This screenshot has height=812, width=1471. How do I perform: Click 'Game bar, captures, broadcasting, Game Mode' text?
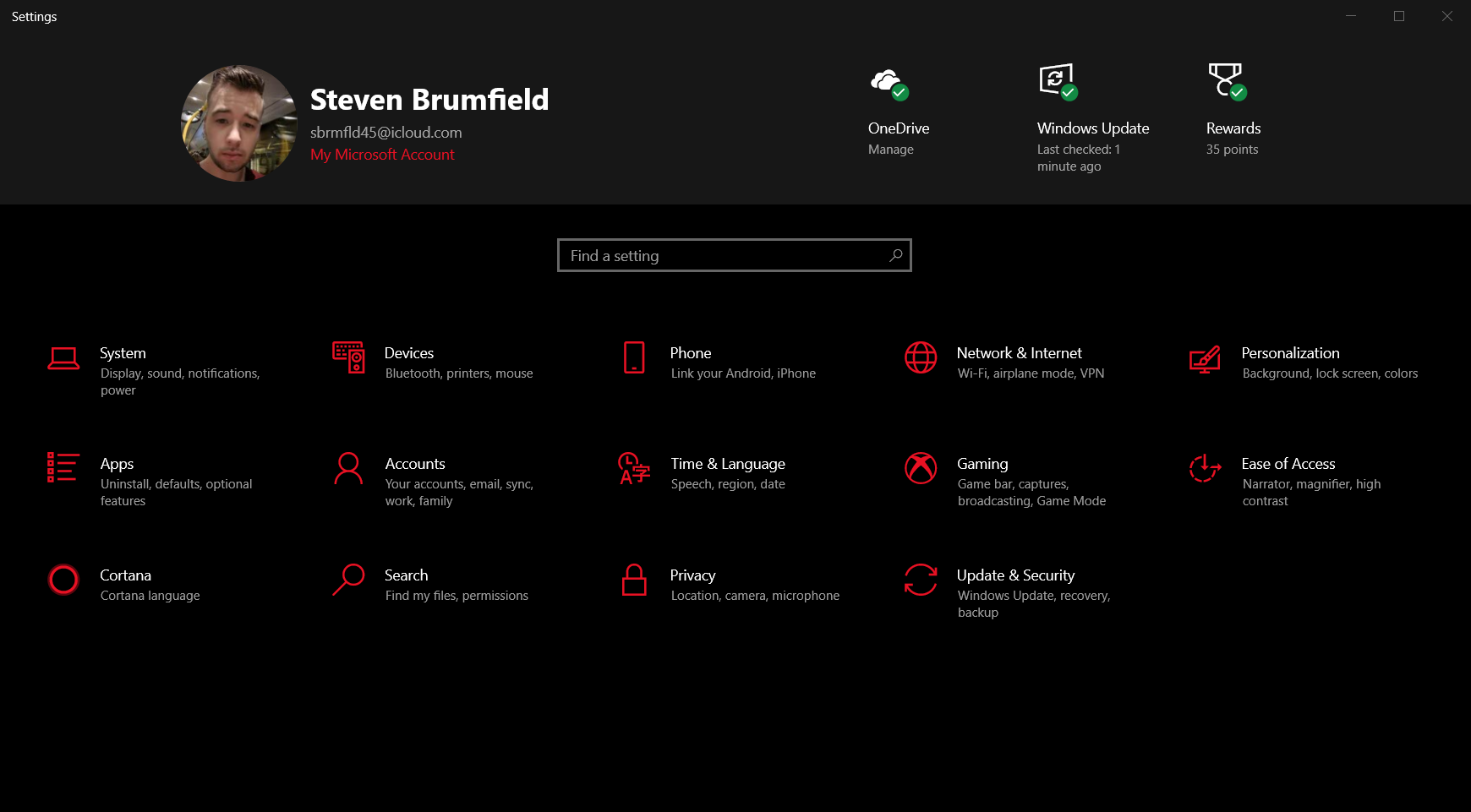1031,493
